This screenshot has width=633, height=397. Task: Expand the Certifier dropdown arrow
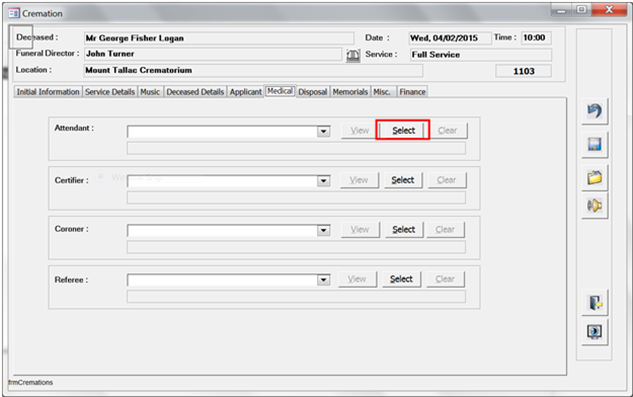(x=323, y=181)
